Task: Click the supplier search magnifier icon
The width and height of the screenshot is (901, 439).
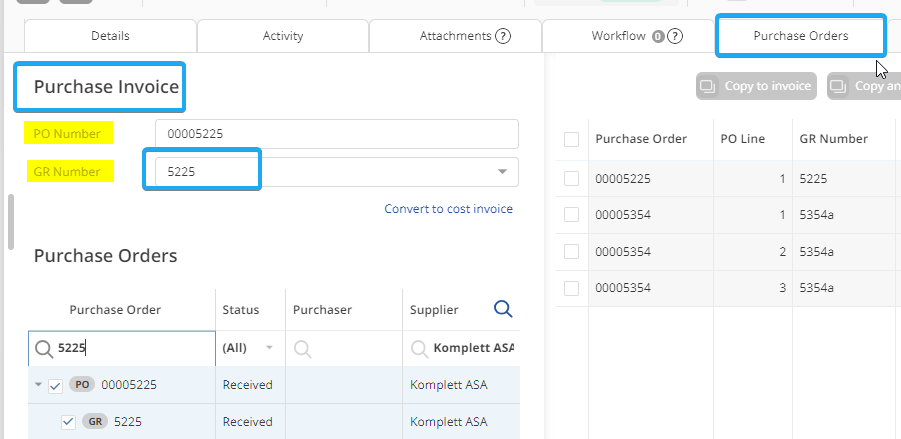Action: point(503,310)
